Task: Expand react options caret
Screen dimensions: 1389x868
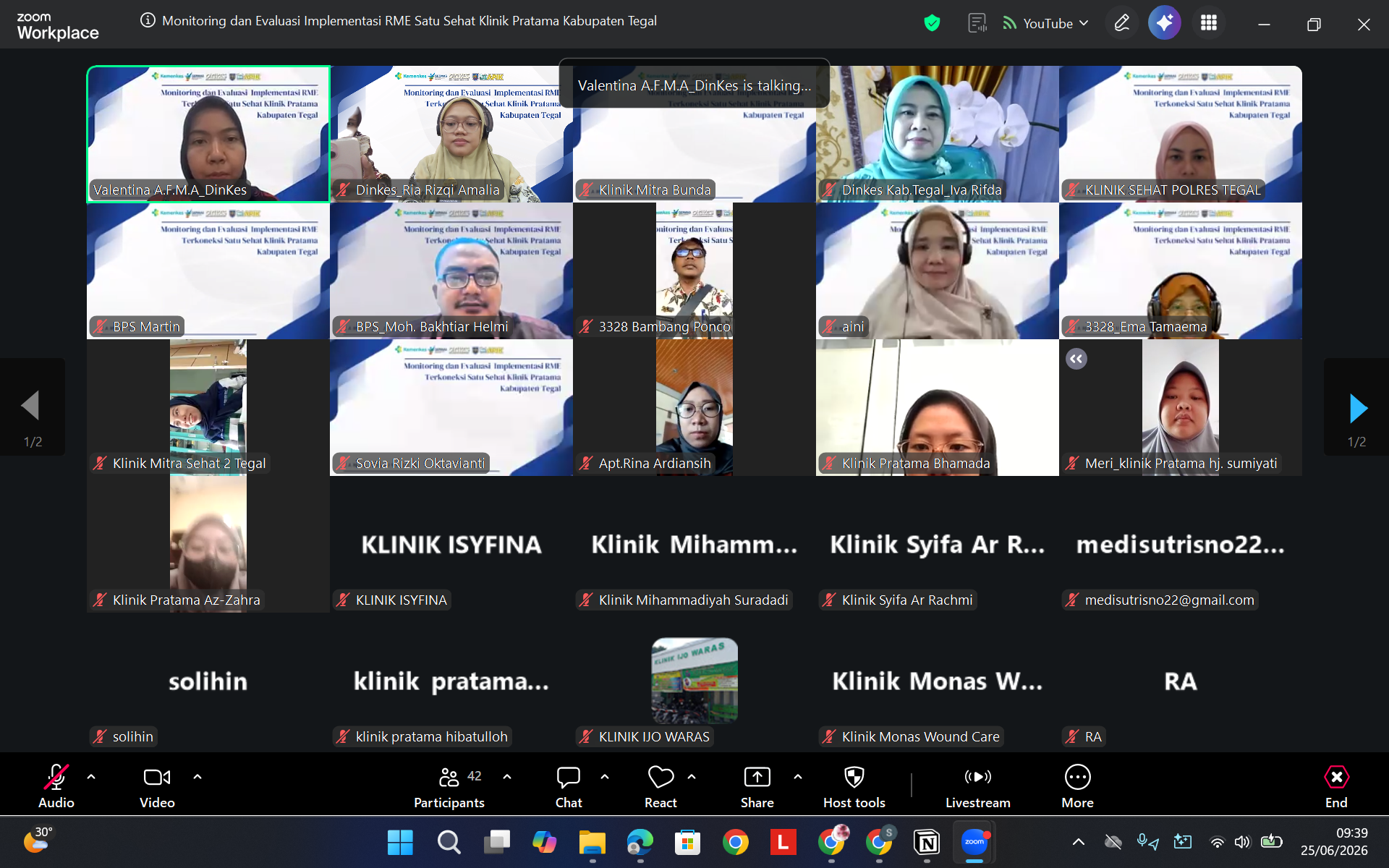Action: [x=692, y=777]
